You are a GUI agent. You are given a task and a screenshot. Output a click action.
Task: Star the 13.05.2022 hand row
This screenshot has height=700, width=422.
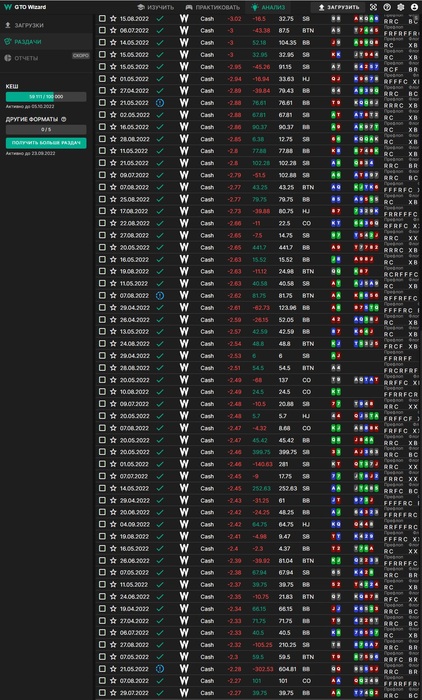[113, 332]
